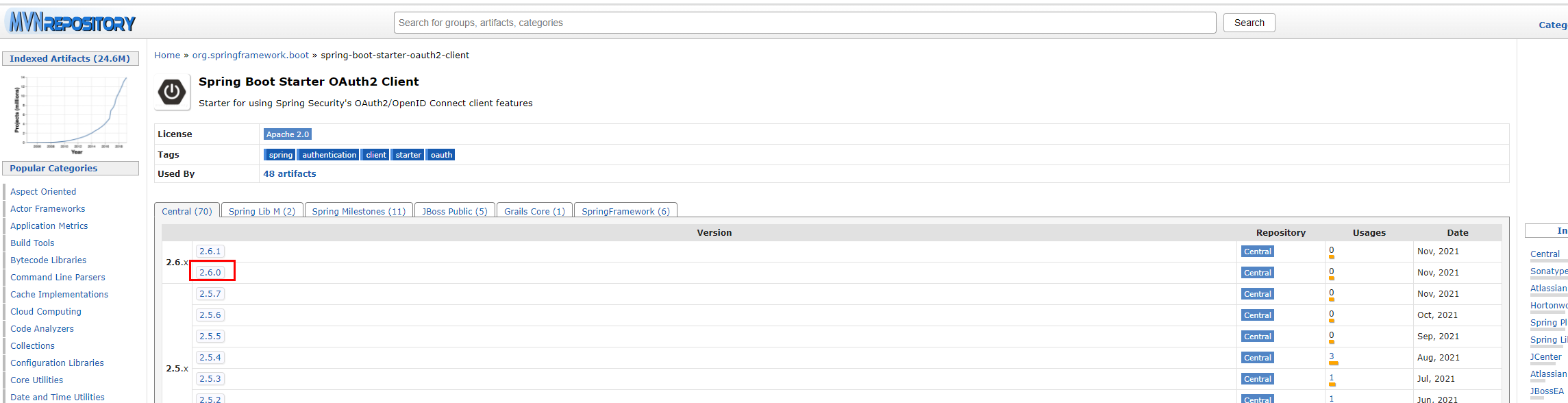
Task: Switch to Spring Lib M (2) tab
Action: pos(262,211)
